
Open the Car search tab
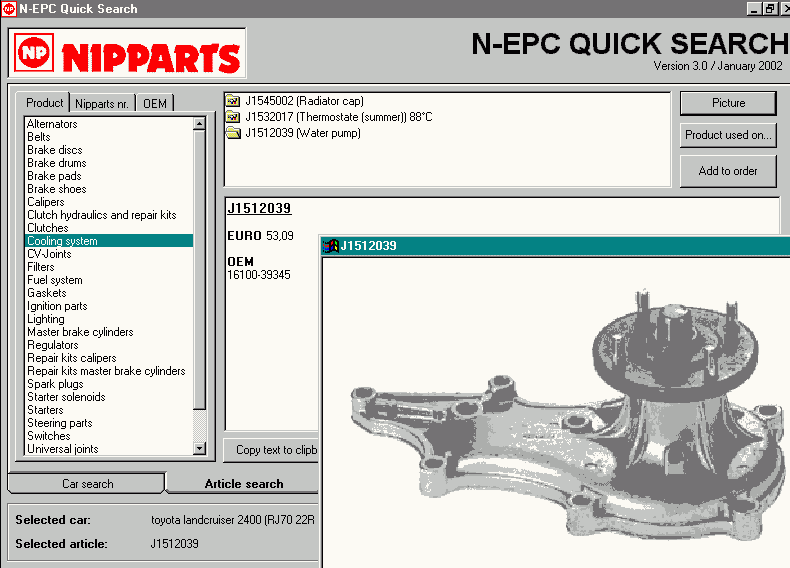coord(87,484)
